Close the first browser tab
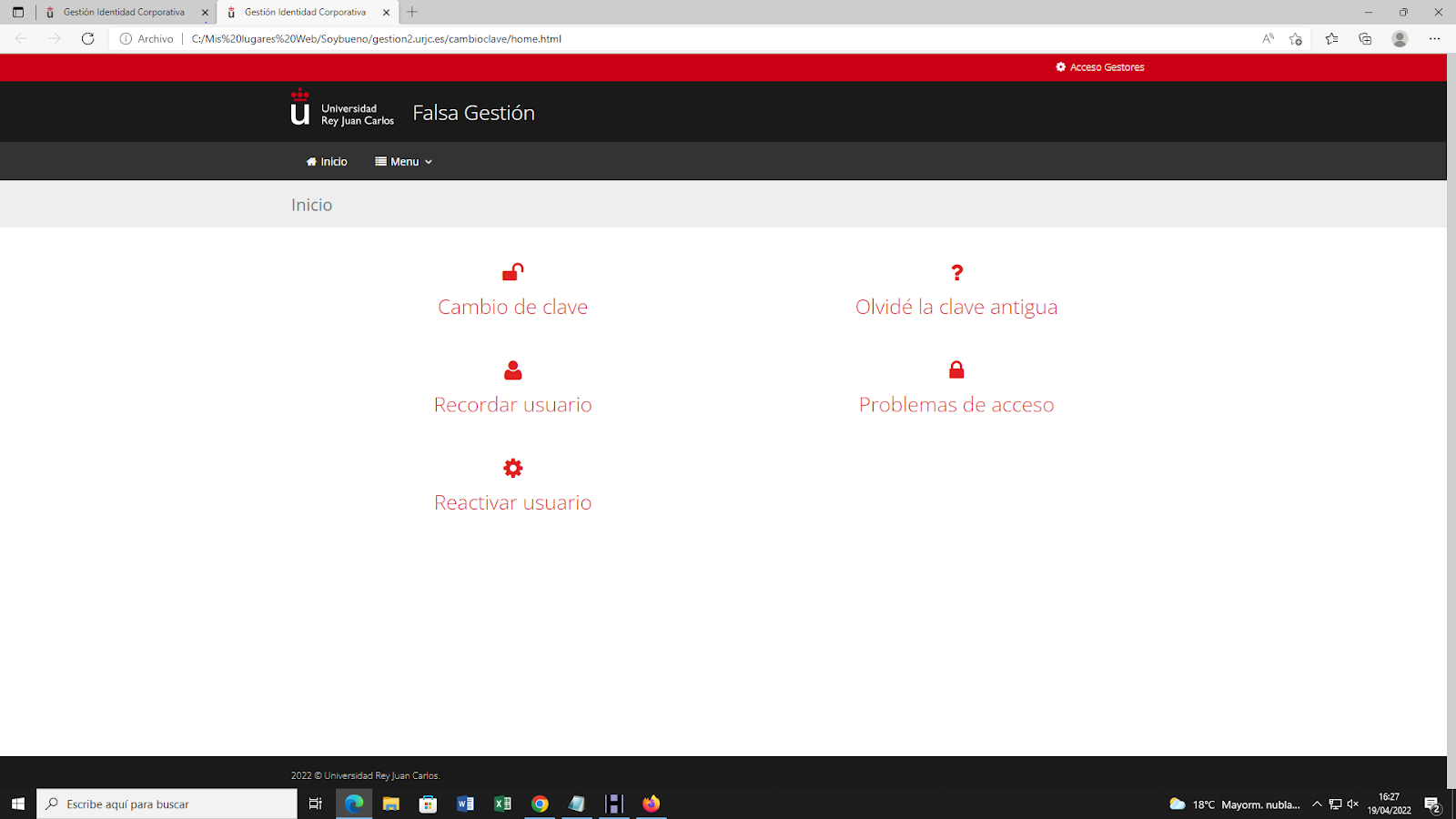The height and width of the screenshot is (819, 1456). pos(205,13)
